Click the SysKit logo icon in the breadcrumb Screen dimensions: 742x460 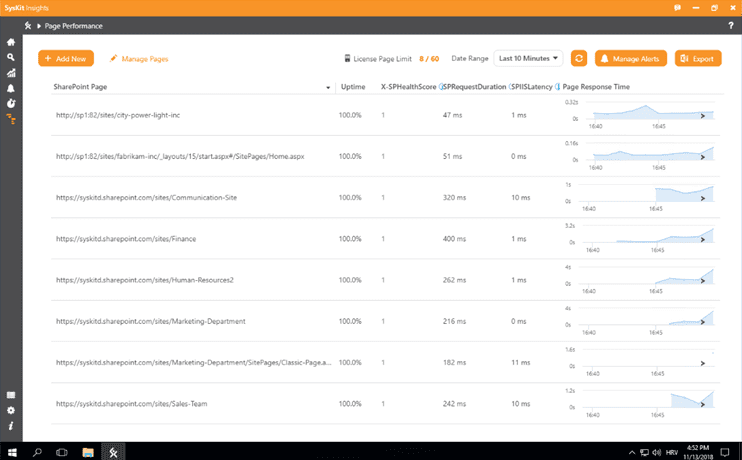pos(28,26)
